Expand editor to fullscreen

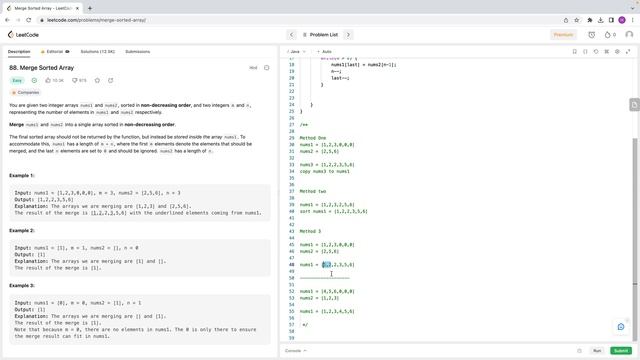point(628,52)
